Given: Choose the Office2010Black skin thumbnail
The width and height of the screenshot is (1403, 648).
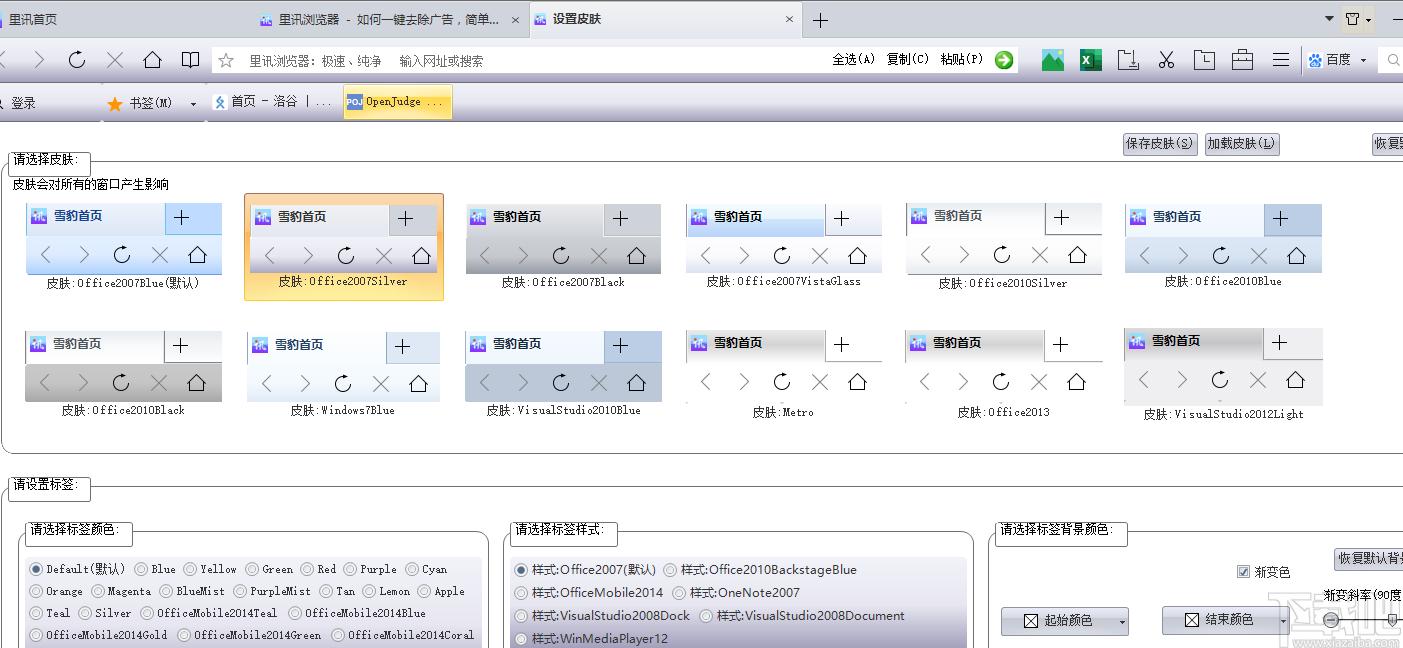Looking at the screenshot, I should (123, 374).
